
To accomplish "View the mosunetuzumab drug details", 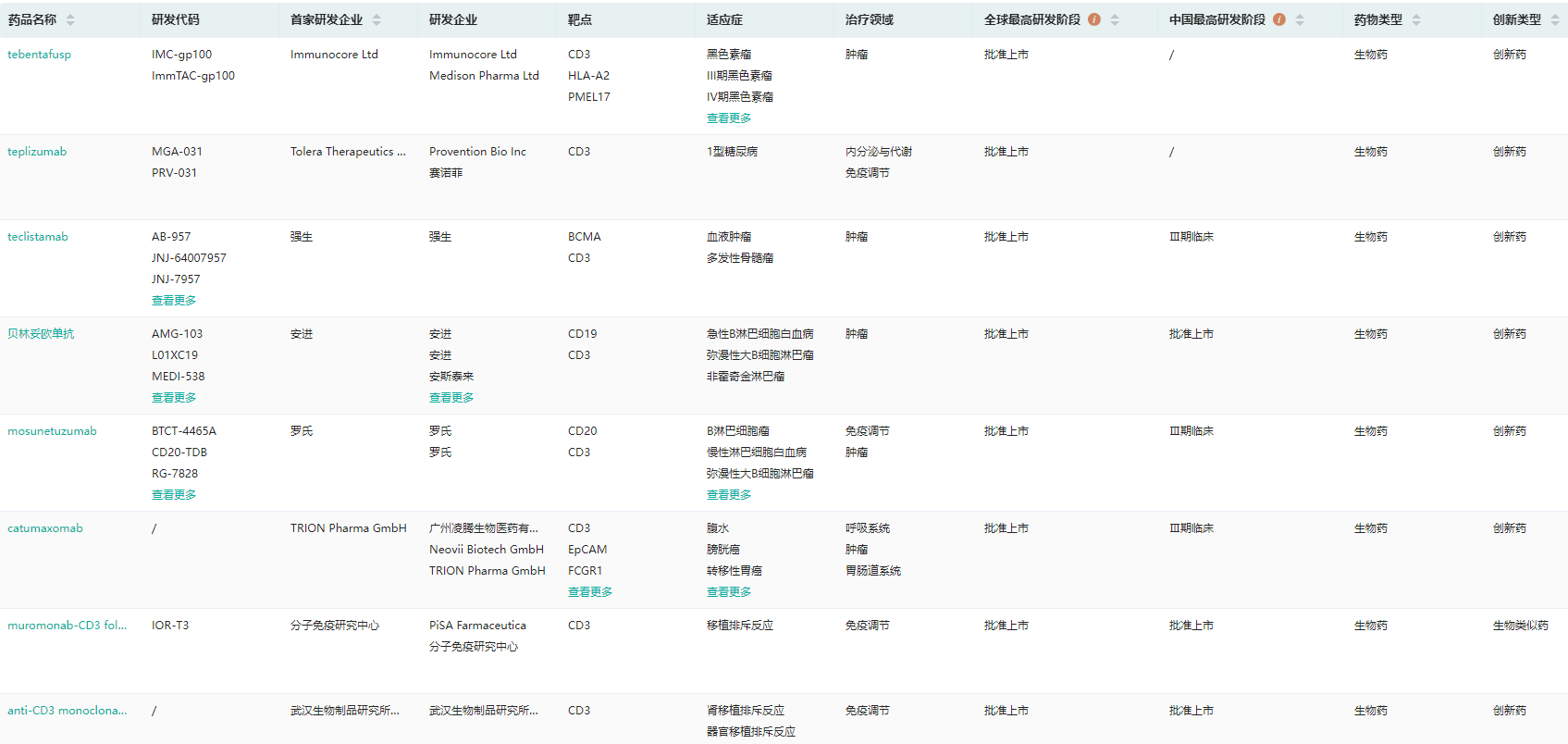I will (x=52, y=431).
